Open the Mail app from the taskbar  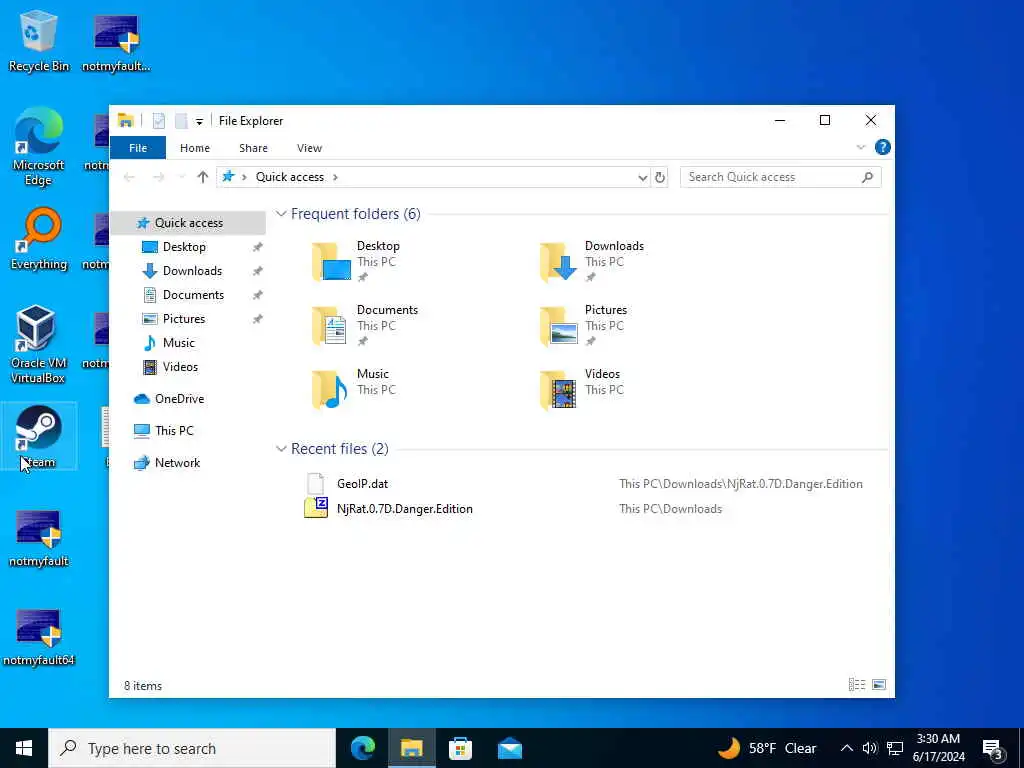(509, 748)
